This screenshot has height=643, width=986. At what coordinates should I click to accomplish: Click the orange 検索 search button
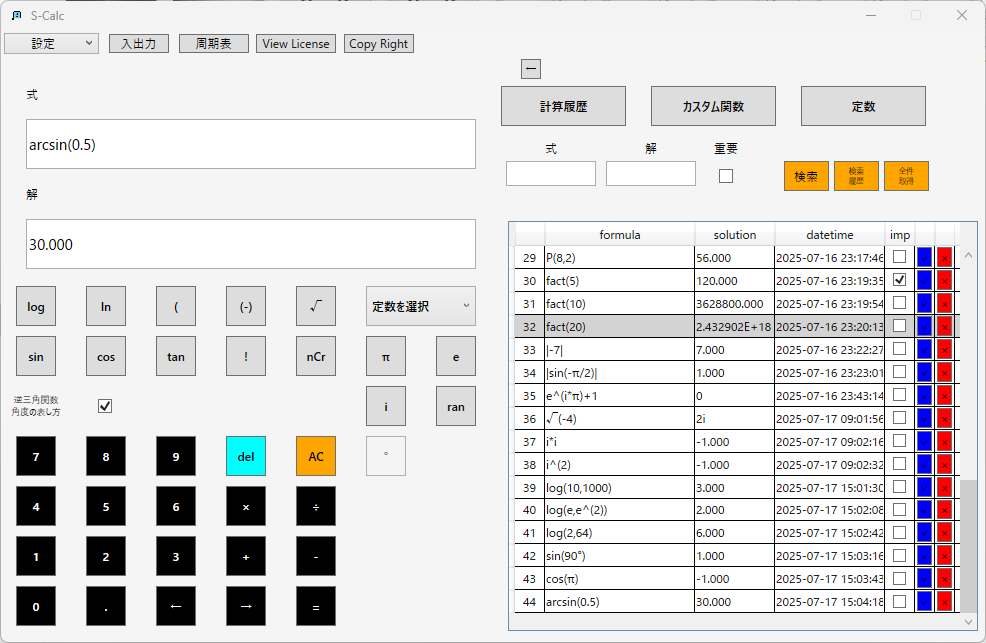coord(806,176)
